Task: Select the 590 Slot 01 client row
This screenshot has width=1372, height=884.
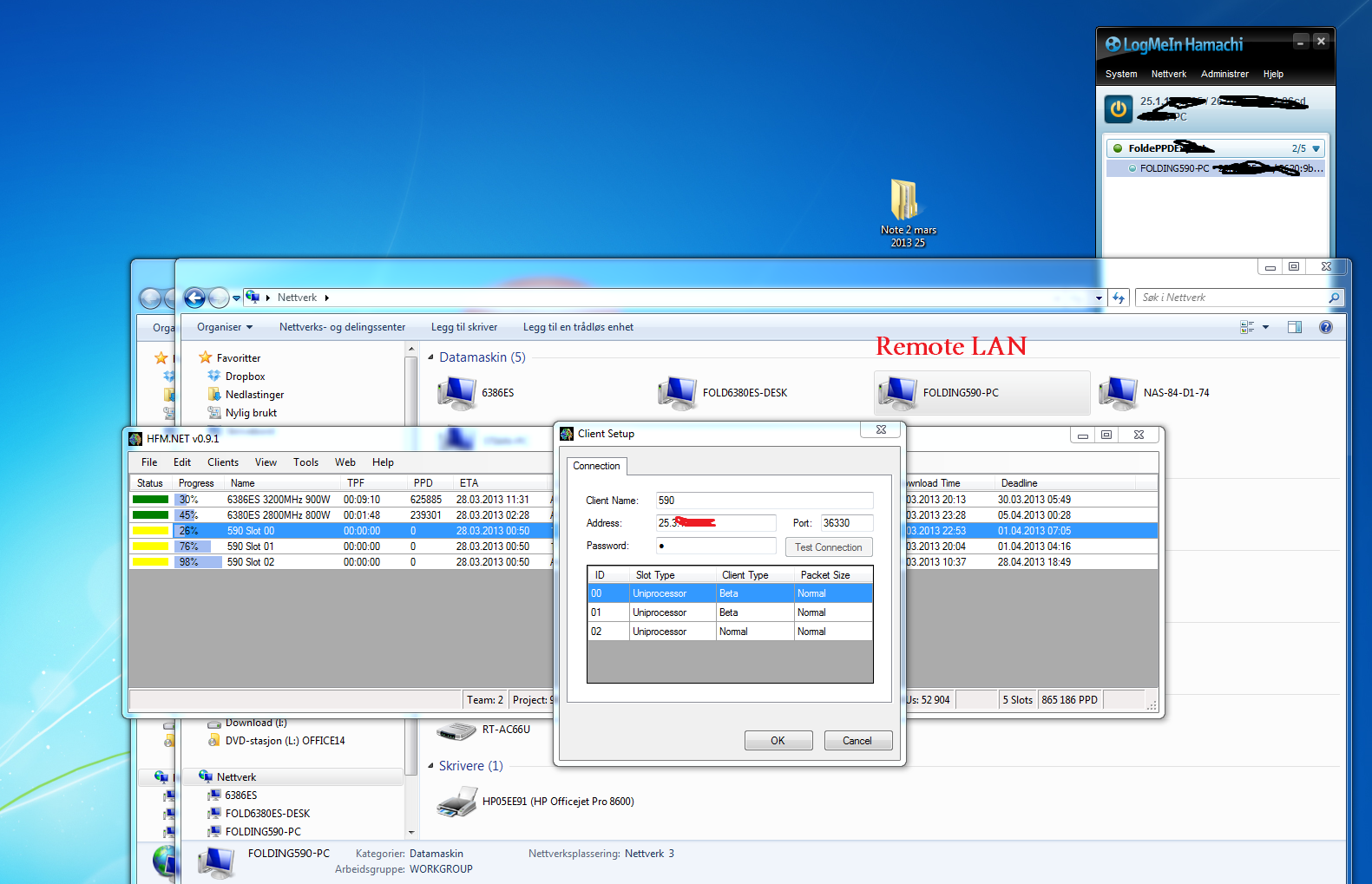Action: (x=341, y=547)
